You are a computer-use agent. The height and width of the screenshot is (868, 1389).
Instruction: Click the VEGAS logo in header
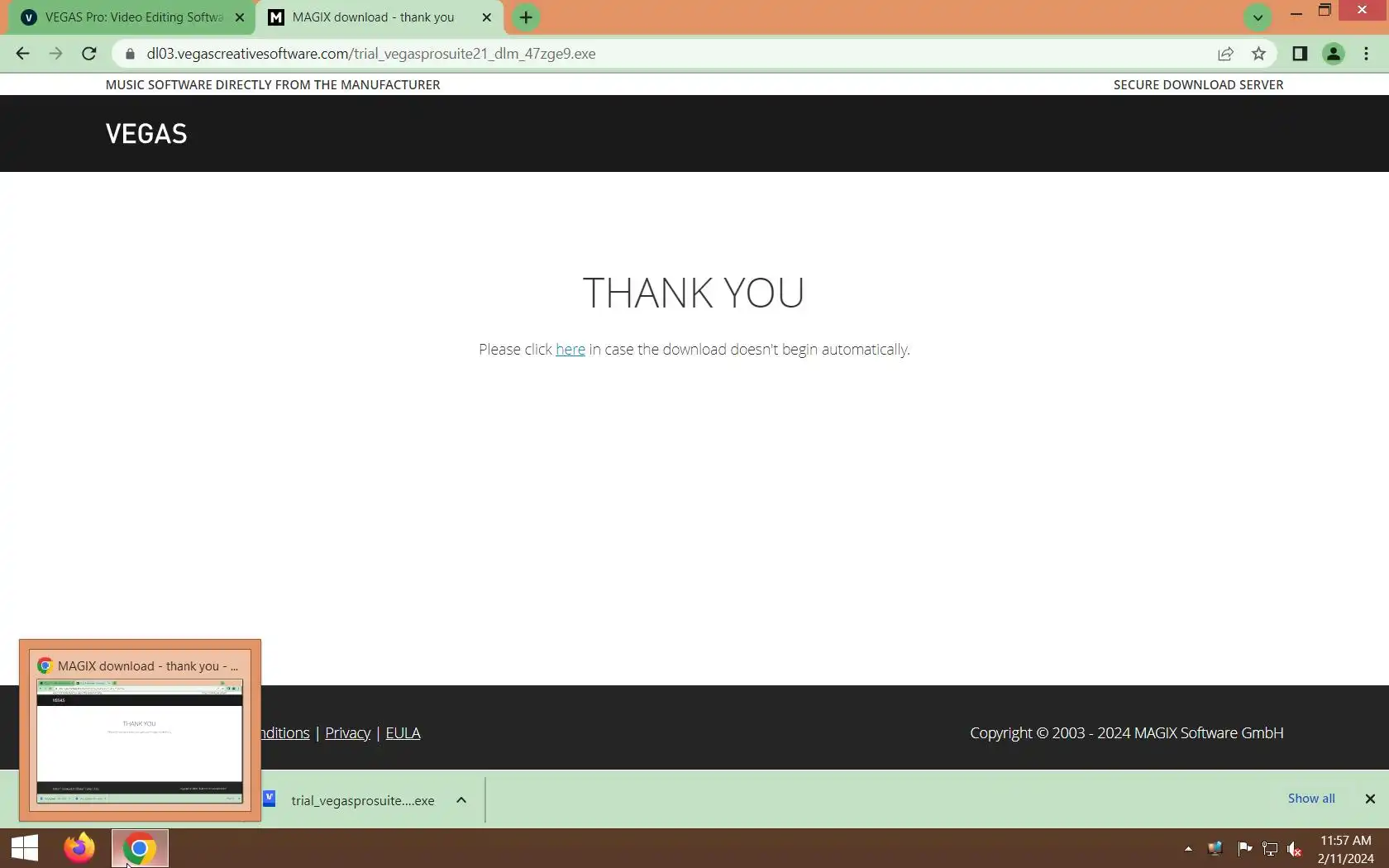(146, 134)
